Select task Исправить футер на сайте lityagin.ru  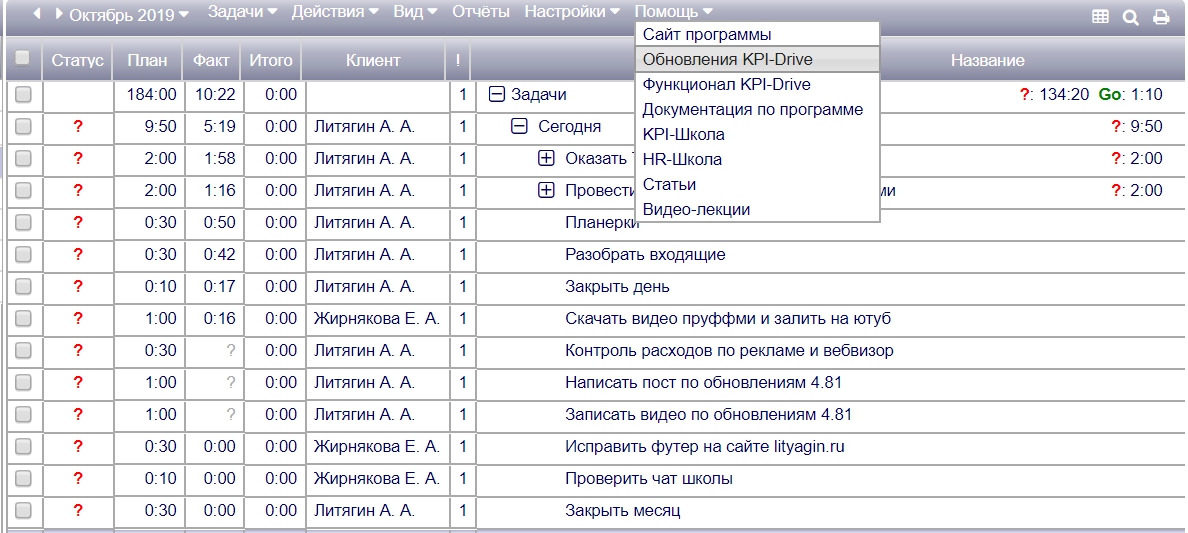(705, 447)
